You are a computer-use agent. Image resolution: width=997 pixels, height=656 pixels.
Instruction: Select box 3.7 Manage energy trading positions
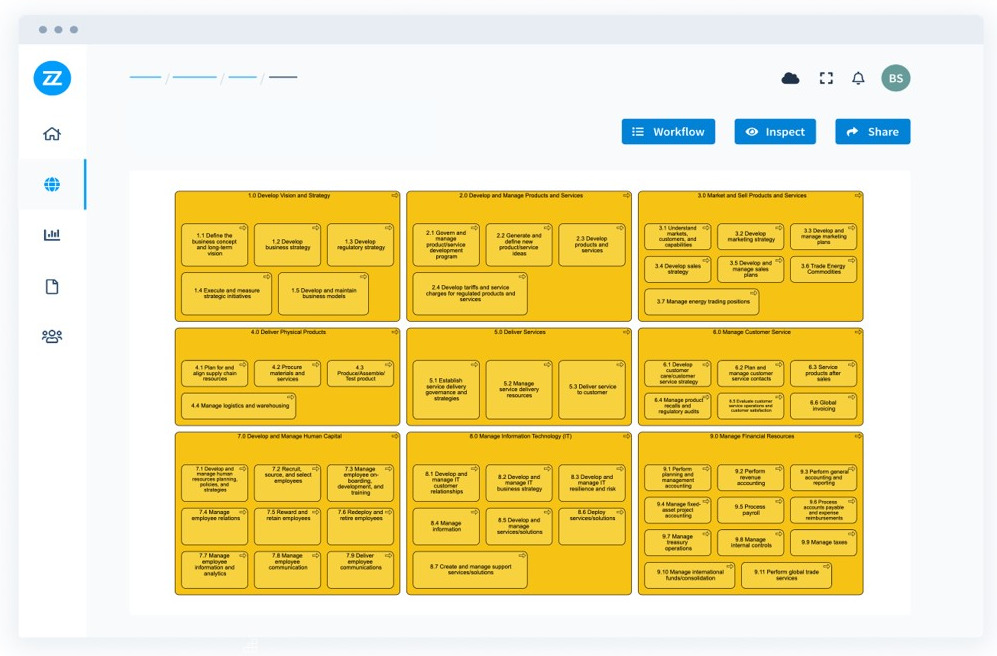[x=701, y=302]
